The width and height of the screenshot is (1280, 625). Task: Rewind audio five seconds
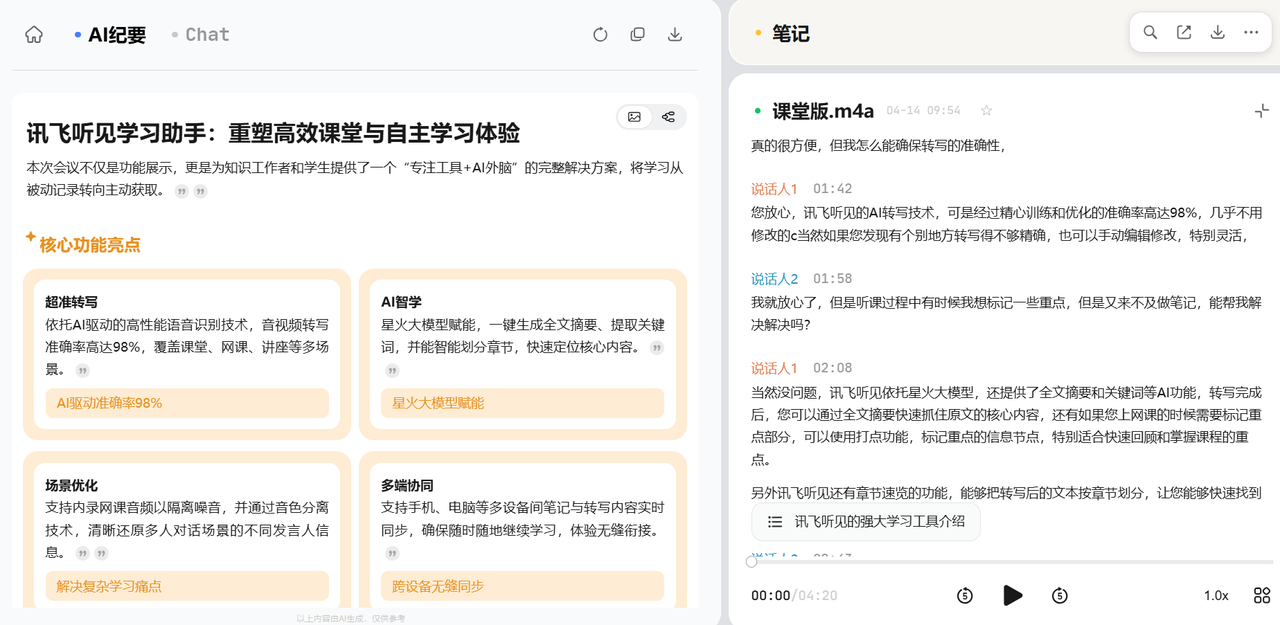(965, 596)
